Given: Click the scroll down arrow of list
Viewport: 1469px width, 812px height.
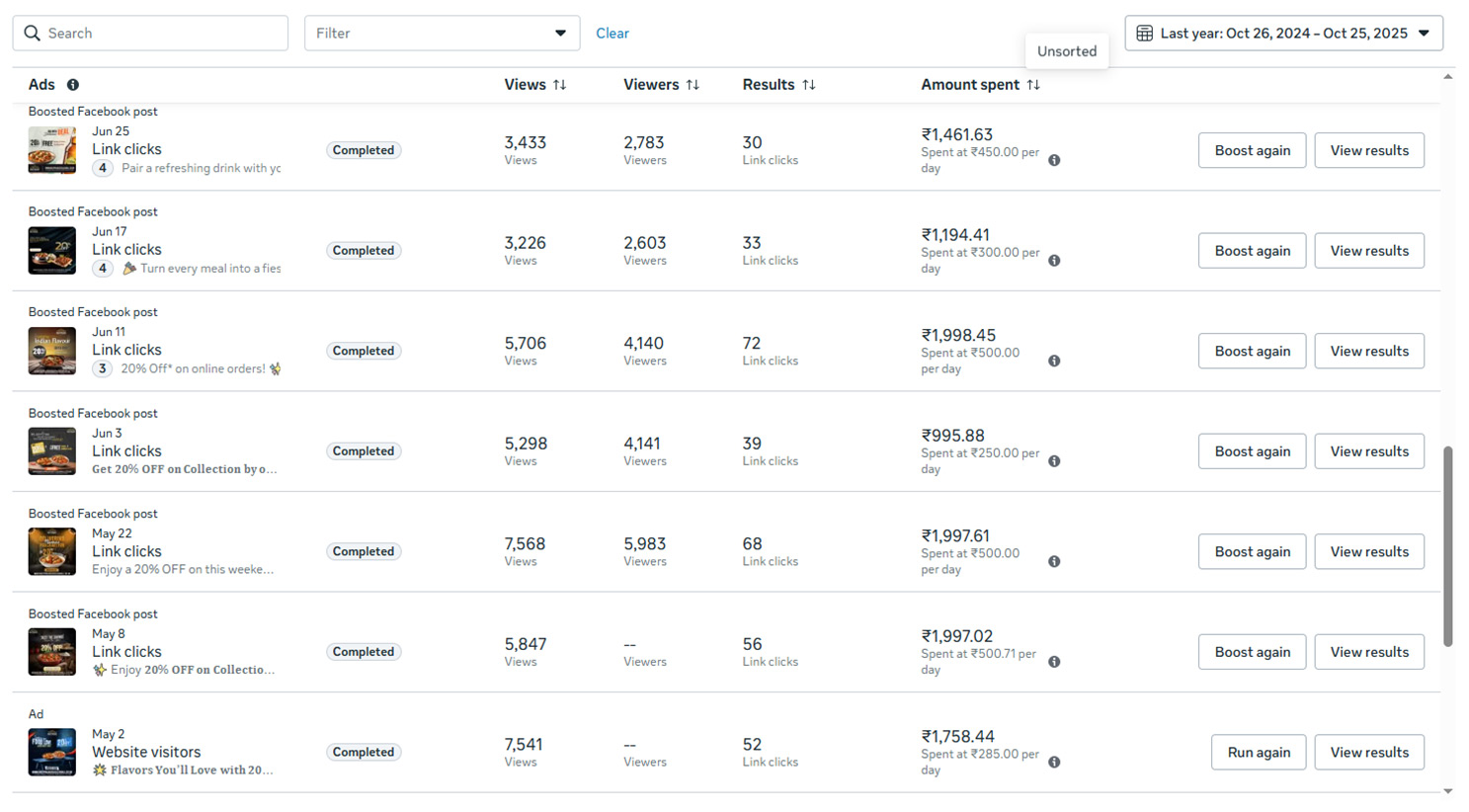Looking at the screenshot, I should coord(1447,791).
